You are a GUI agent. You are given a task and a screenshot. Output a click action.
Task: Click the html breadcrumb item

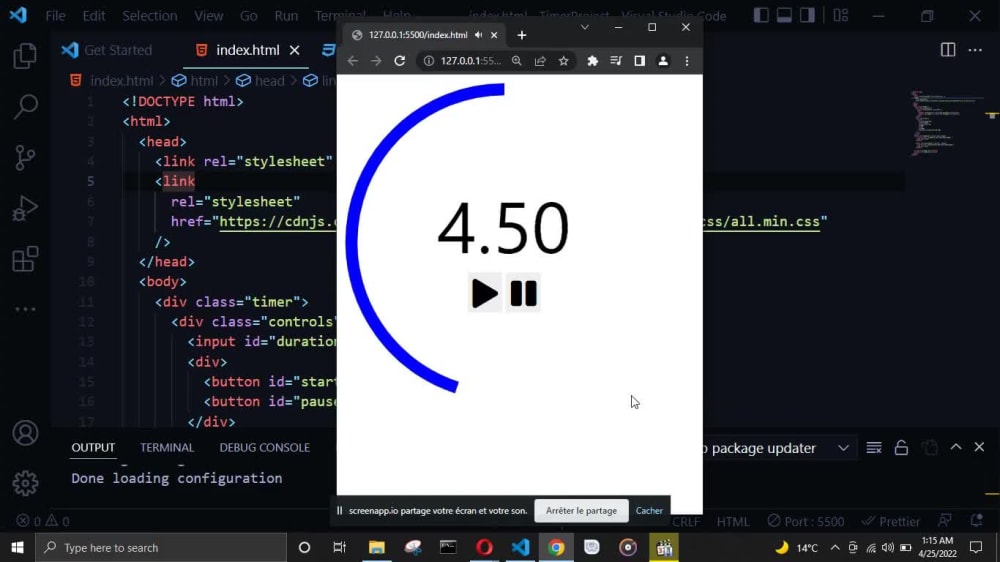195,81
